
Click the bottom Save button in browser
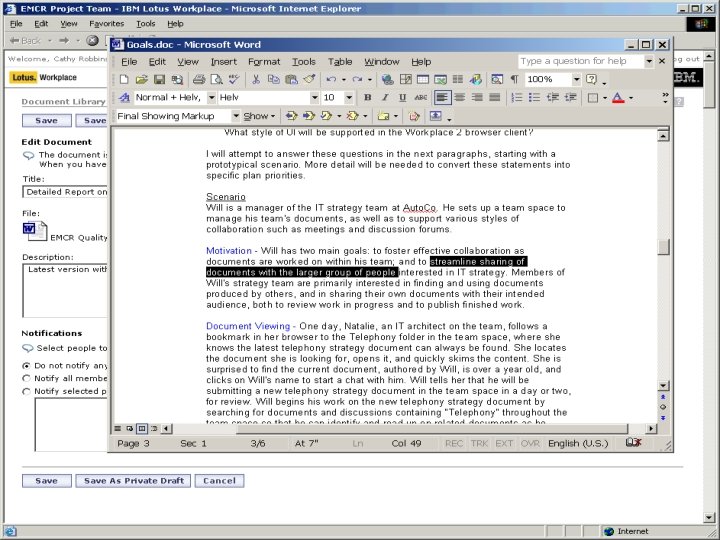[x=47, y=481]
